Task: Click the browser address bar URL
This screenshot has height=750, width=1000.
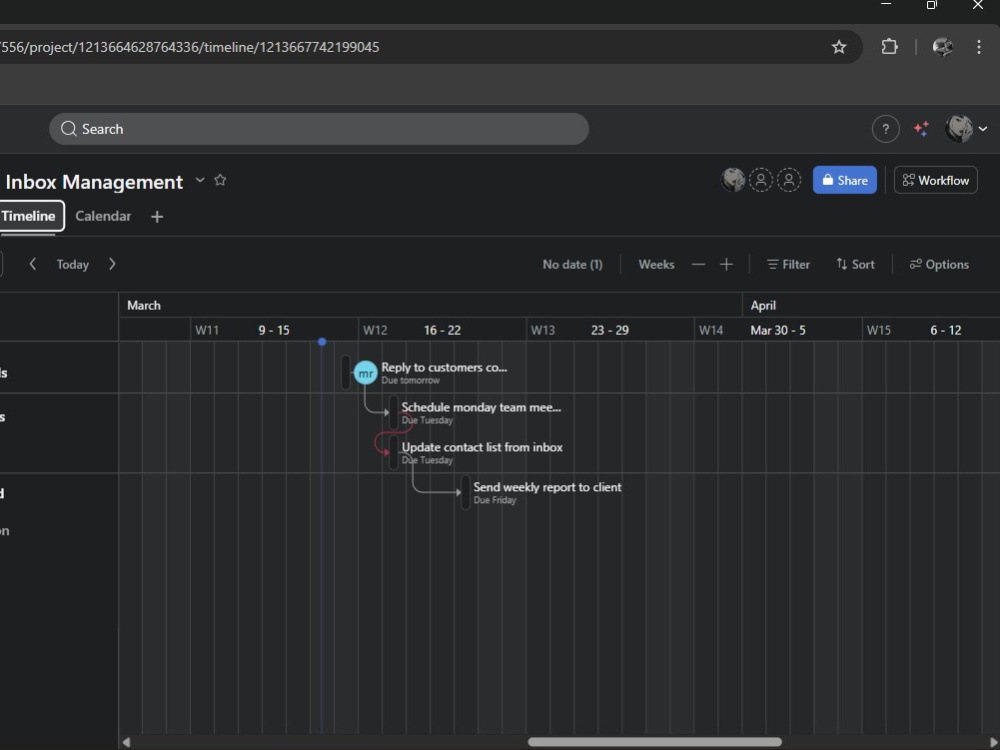Action: [x=189, y=47]
